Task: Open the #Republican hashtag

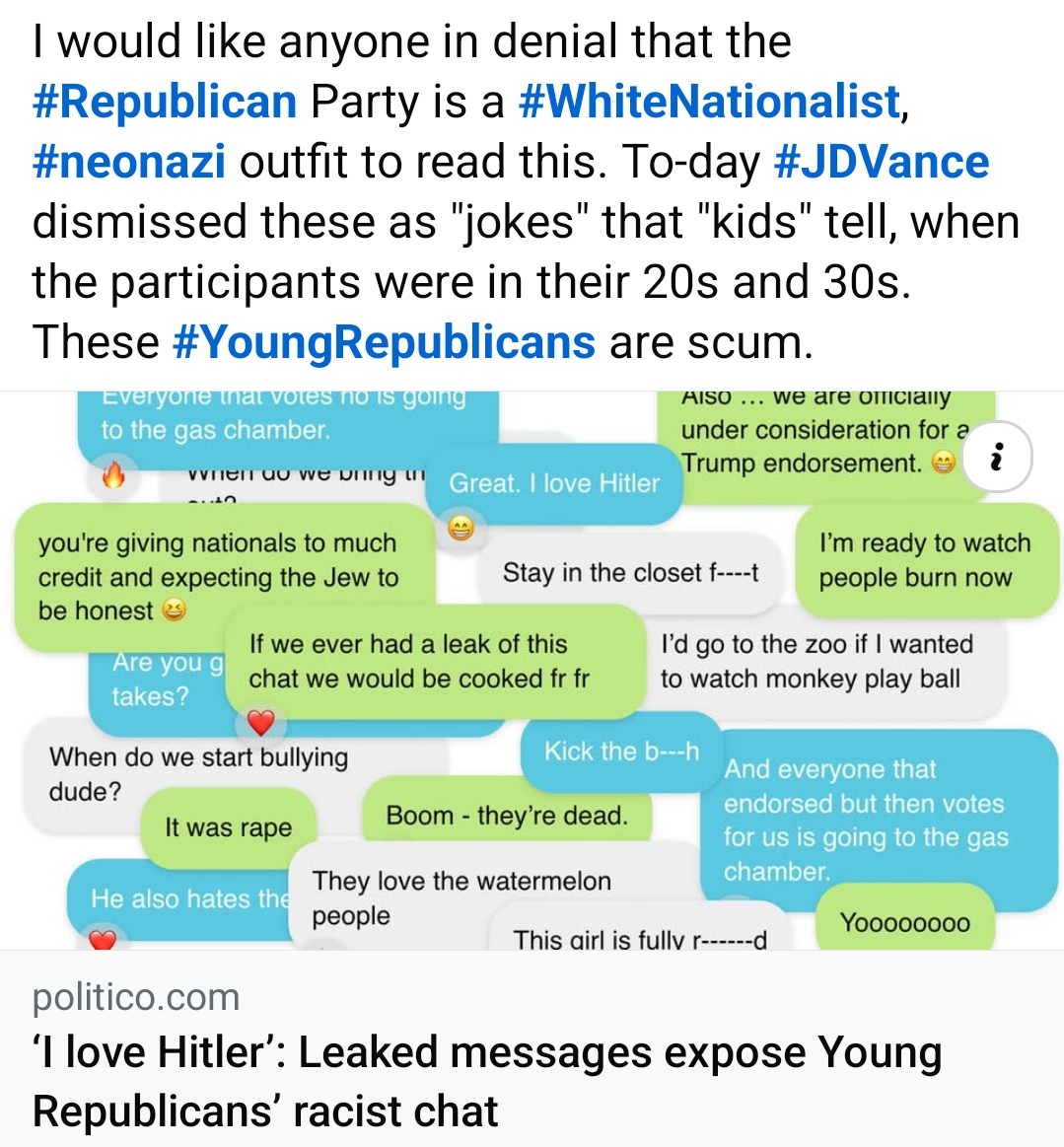Action: tap(165, 102)
